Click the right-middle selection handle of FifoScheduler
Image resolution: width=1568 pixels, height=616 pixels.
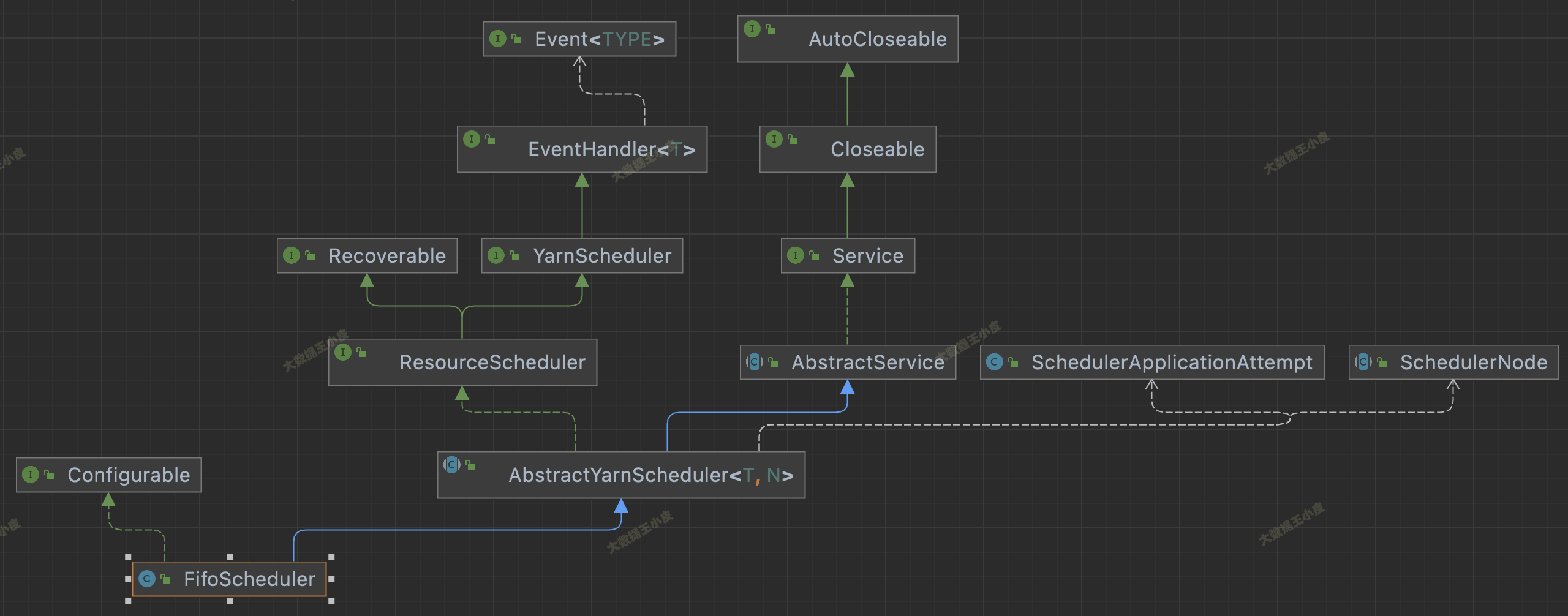coord(331,579)
